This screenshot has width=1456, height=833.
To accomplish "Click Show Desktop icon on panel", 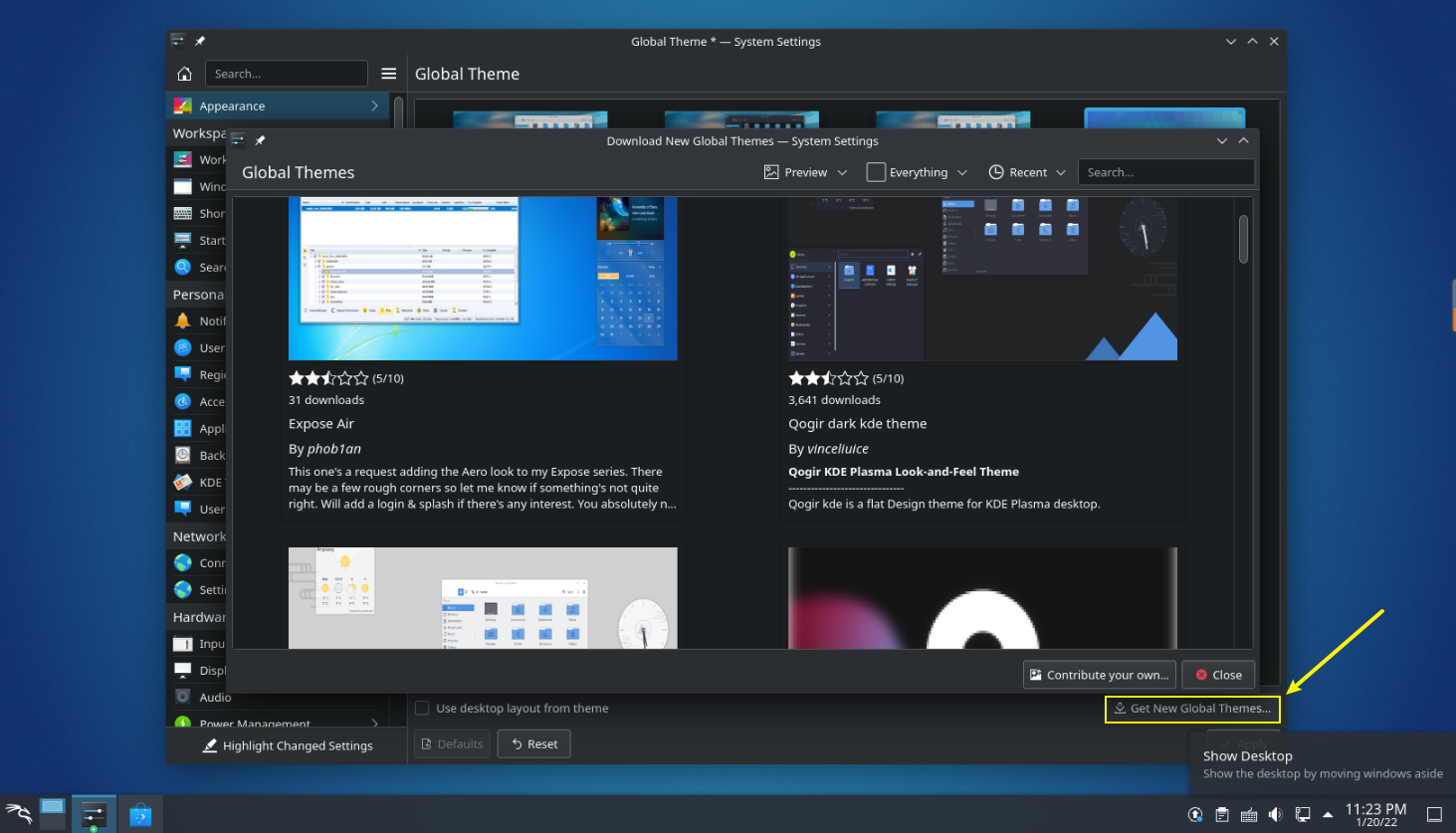I will [1434, 814].
